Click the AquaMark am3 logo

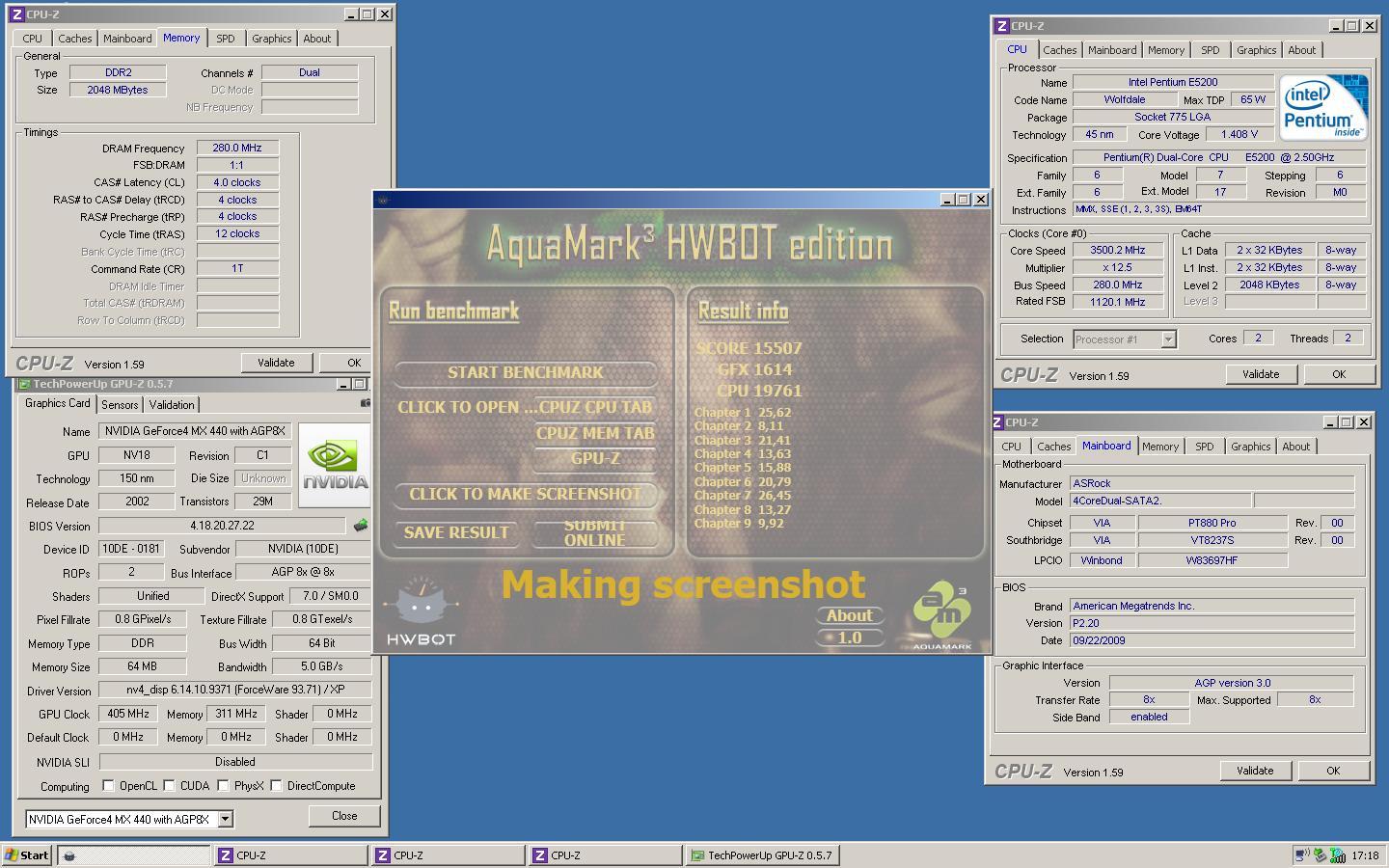(941, 615)
